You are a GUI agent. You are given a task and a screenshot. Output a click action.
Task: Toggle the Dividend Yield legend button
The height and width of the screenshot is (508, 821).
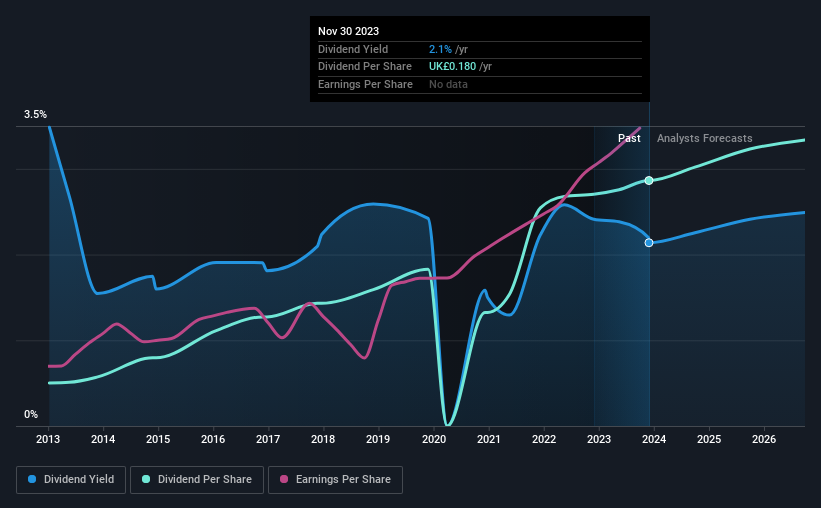pyautogui.click(x=71, y=480)
